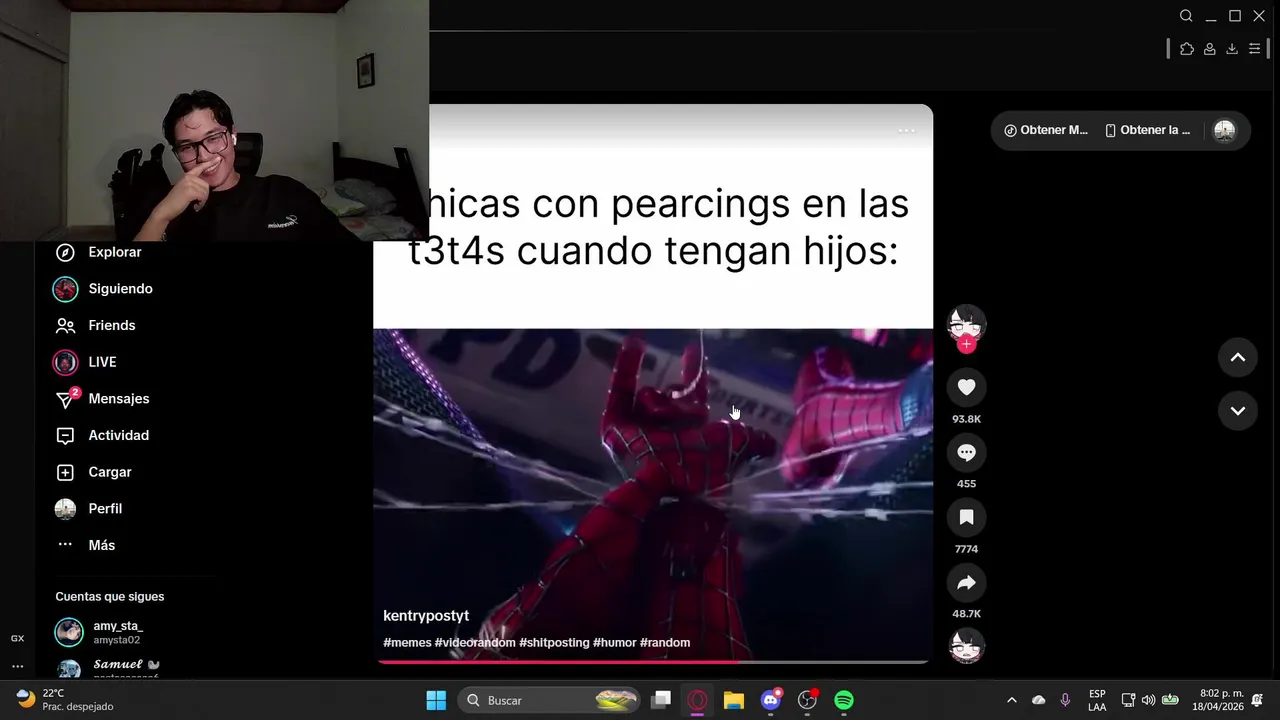Open kentrypostyt username on the video
Viewport: 1280px width, 720px height.
pyautogui.click(x=426, y=616)
